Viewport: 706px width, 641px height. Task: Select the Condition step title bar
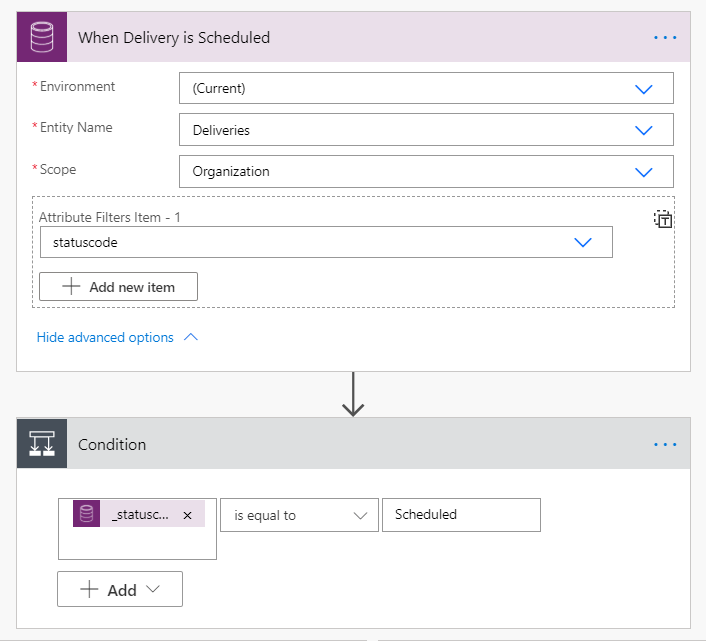pyautogui.click(x=350, y=444)
